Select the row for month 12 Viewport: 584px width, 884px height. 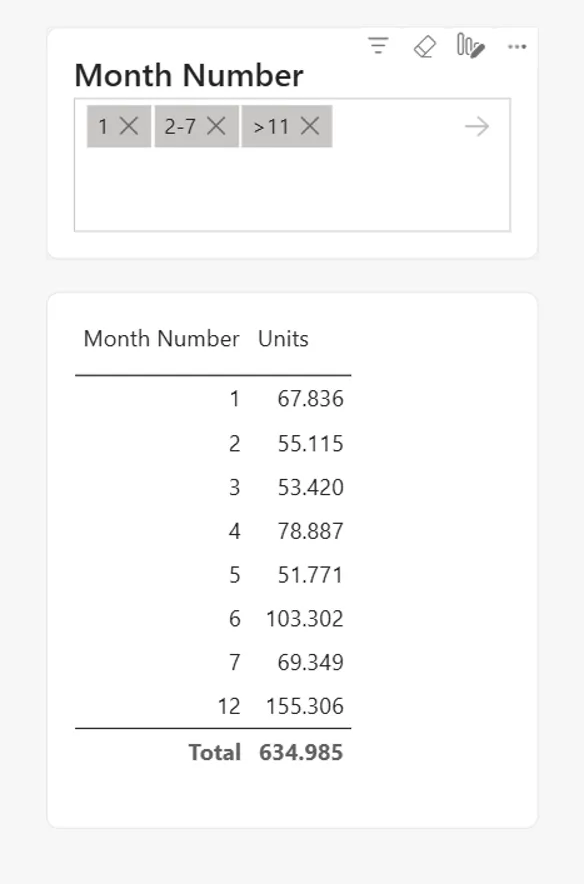pyautogui.click(x=213, y=706)
